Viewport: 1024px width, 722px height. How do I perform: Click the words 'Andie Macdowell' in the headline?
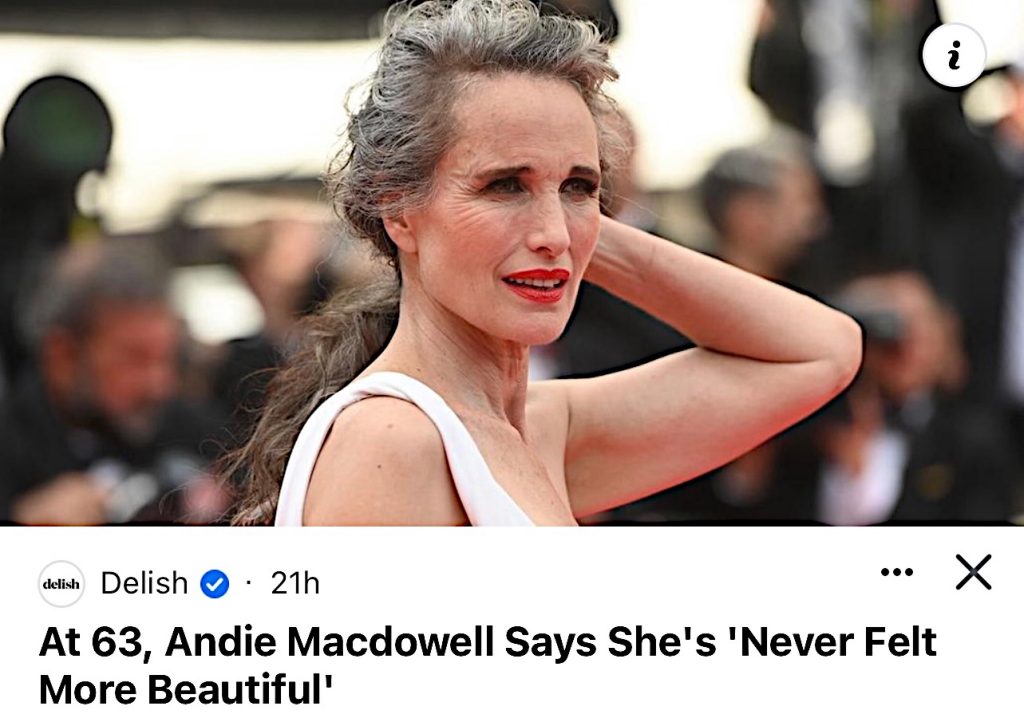(329, 642)
